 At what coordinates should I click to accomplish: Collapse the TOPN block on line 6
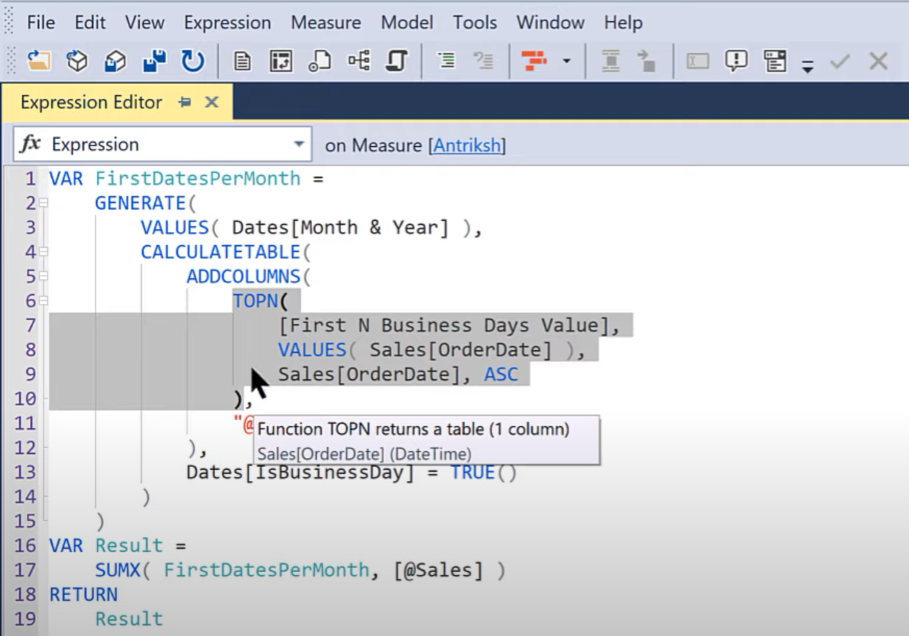43,300
